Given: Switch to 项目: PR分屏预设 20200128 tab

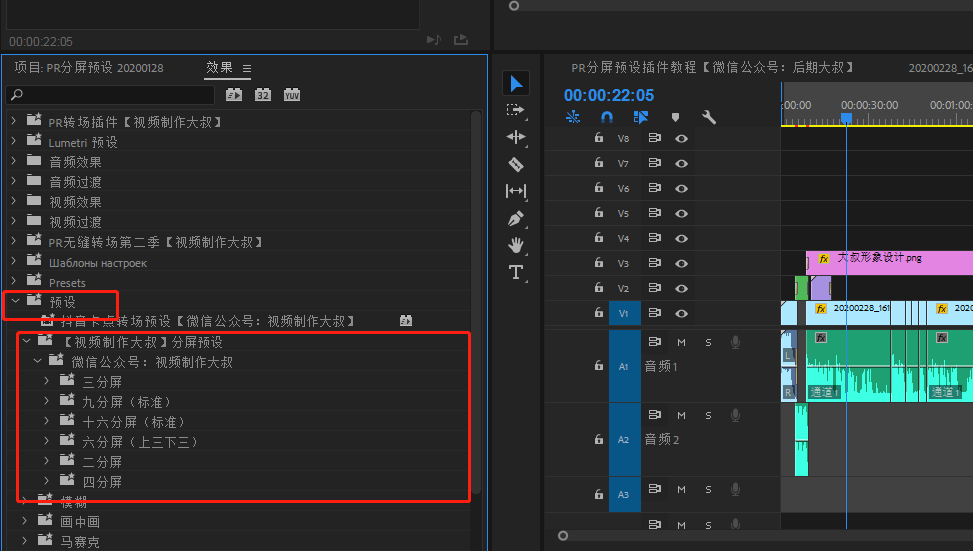Looking at the screenshot, I should click(89, 68).
